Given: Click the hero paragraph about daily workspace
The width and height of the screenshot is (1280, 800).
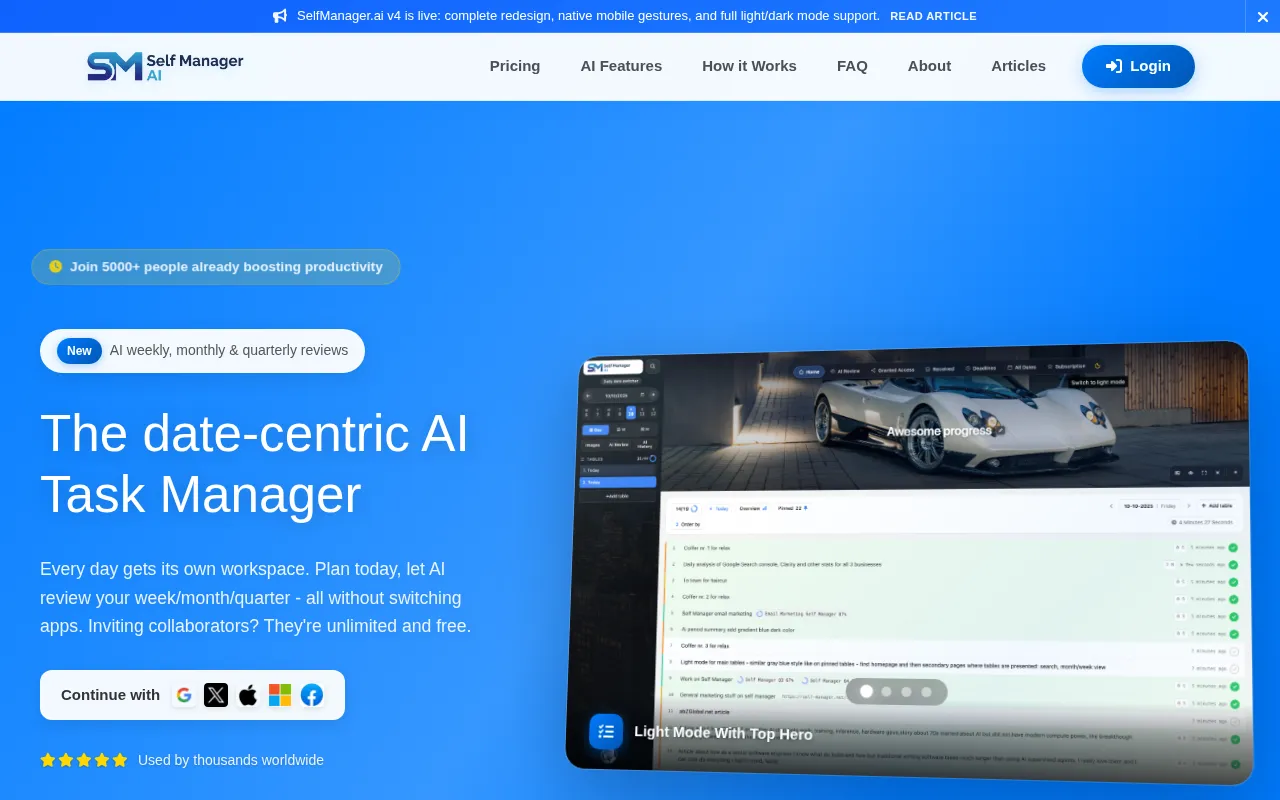Looking at the screenshot, I should pos(255,597).
